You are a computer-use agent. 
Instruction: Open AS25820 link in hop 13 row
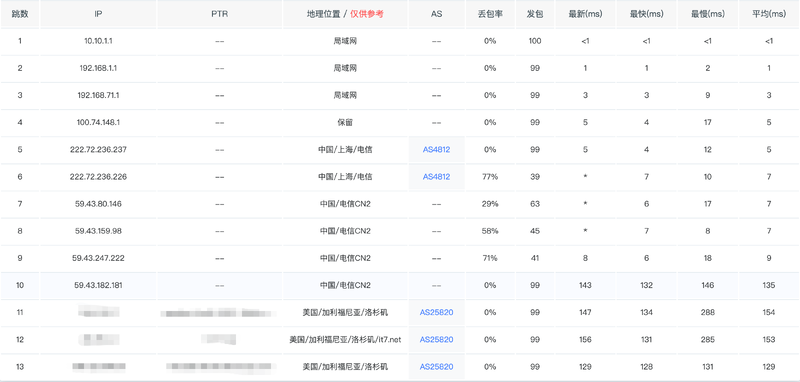coord(436,366)
